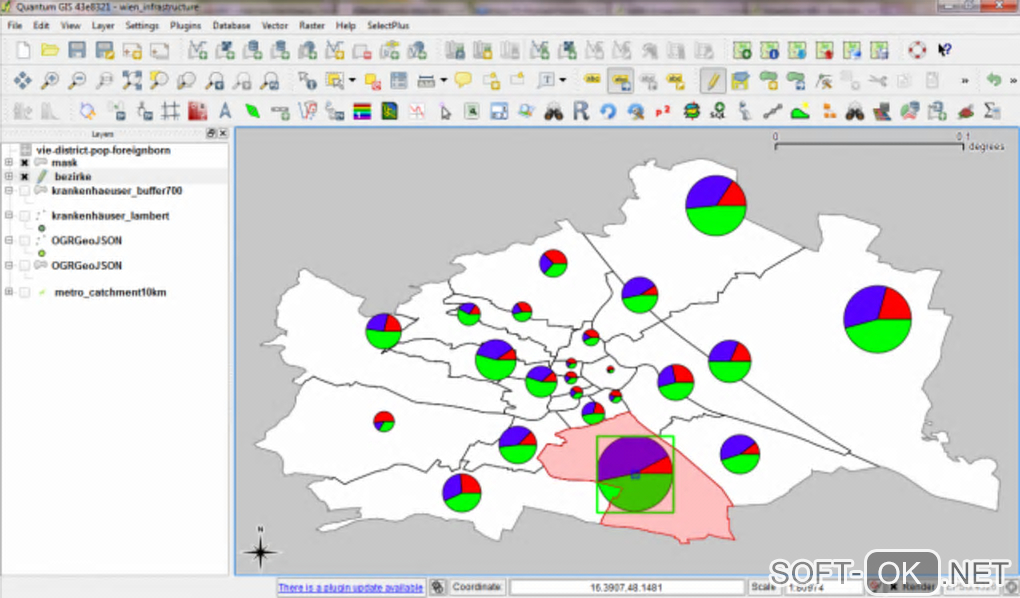Click the plugin update available link
Image resolution: width=1020 pixels, height=598 pixels.
pyautogui.click(x=350, y=588)
